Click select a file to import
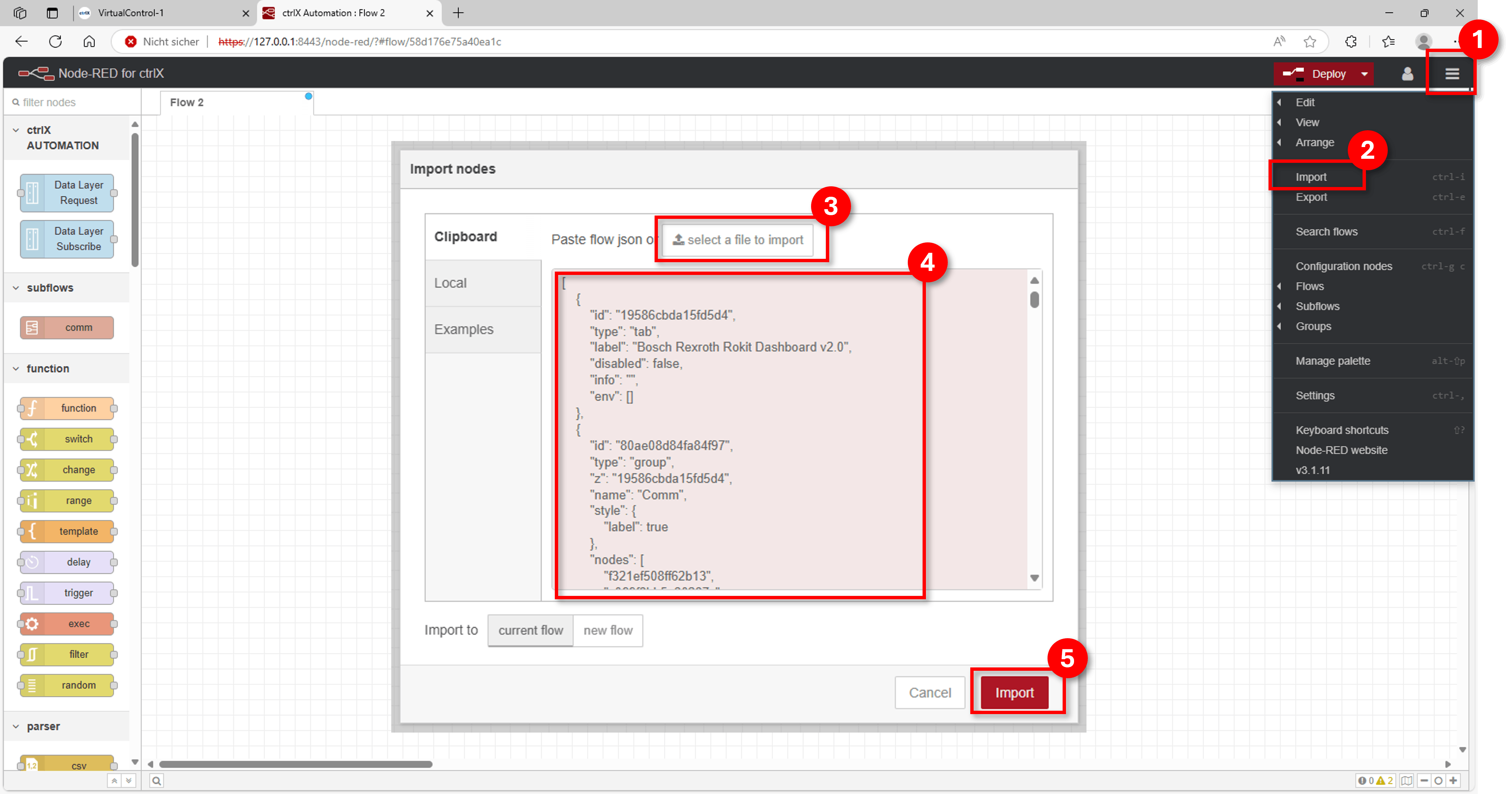Image resolution: width=1512 pixels, height=794 pixels. click(738, 240)
